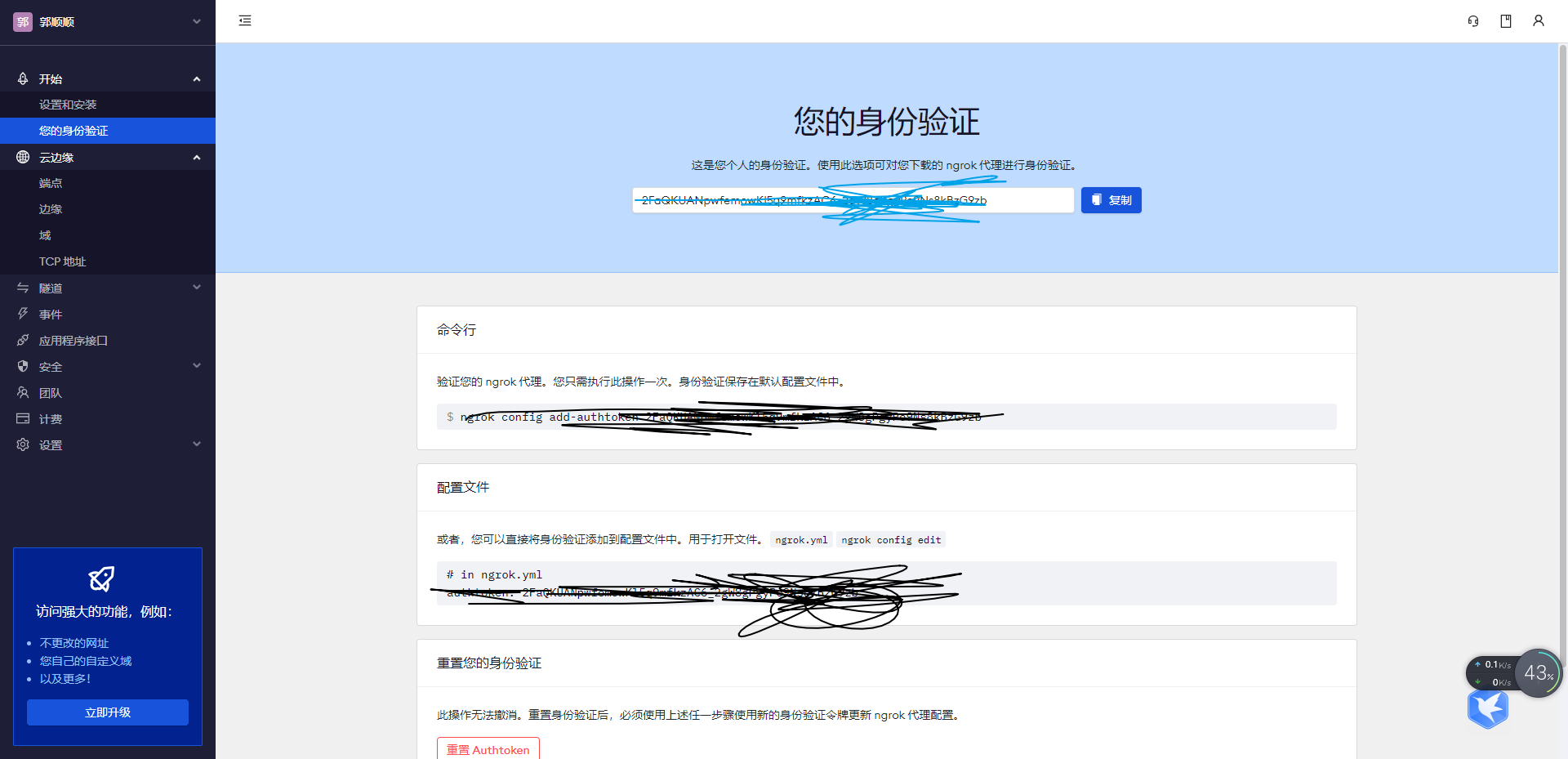Expand the 隧道 section chevron
1568x759 pixels.
point(197,287)
